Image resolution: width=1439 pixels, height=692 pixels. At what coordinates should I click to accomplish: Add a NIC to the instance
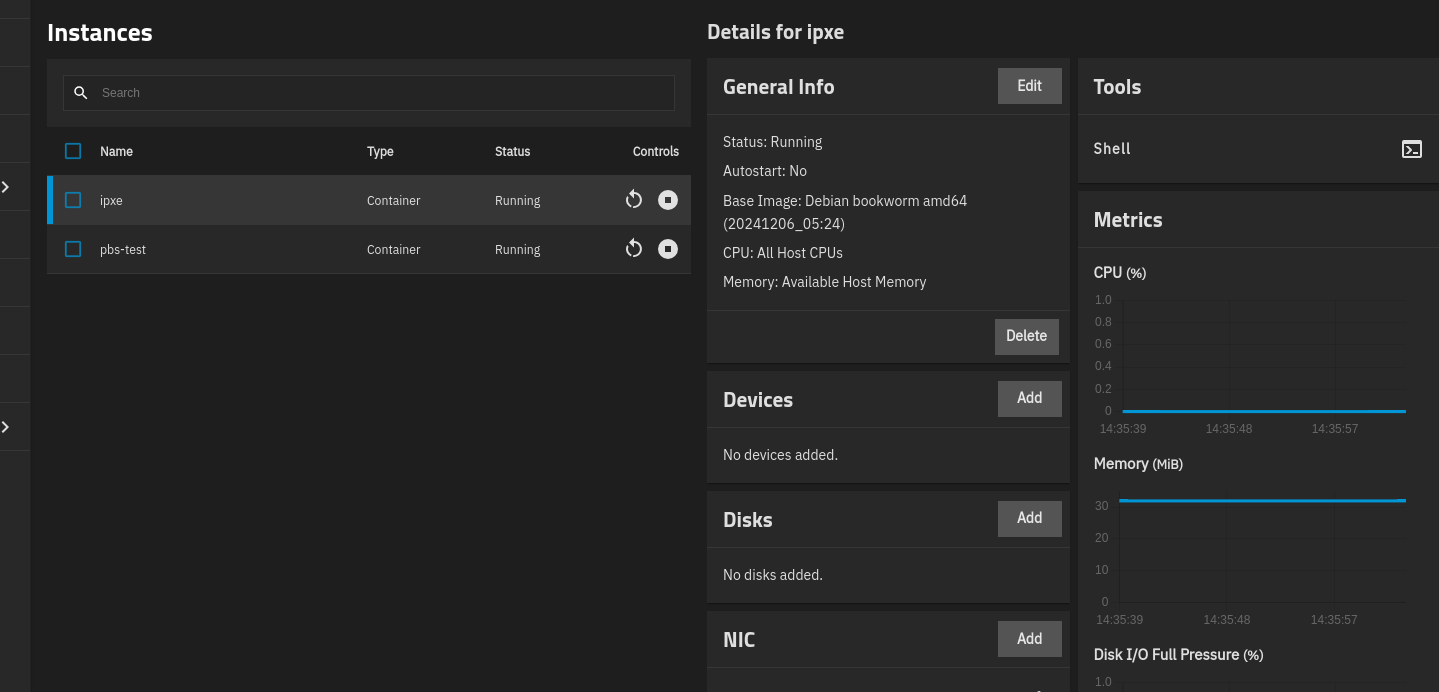click(1029, 639)
